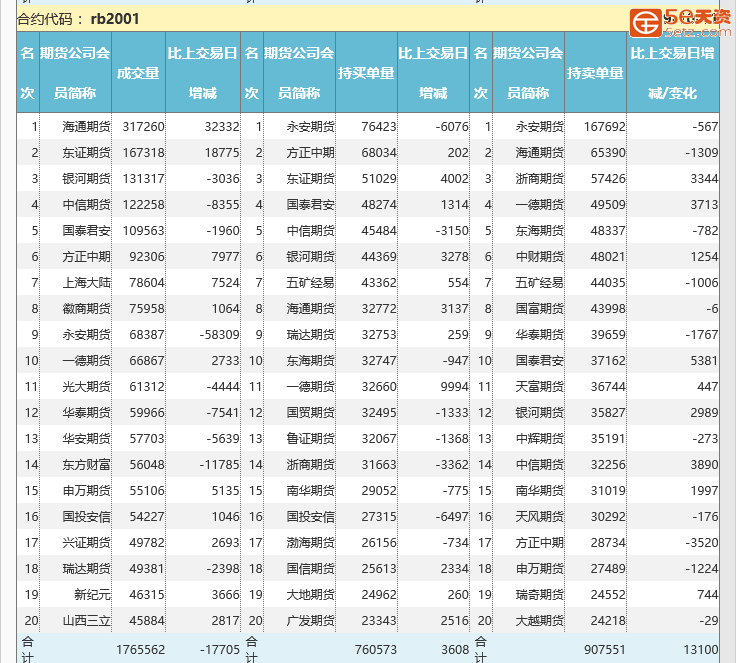Click the -11785 change value
Viewport: 737px width, 663px height.
pyautogui.click(x=220, y=465)
